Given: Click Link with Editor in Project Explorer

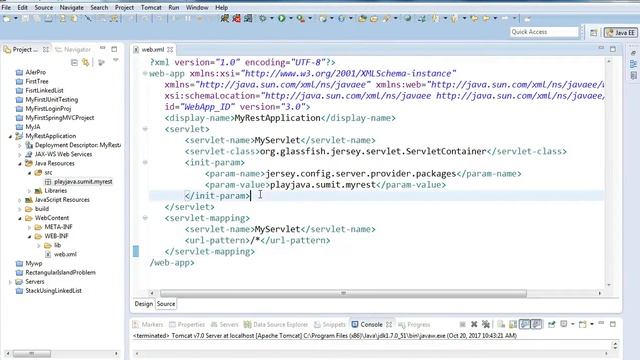Looking at the screenshot, I should tap(86, 62).
